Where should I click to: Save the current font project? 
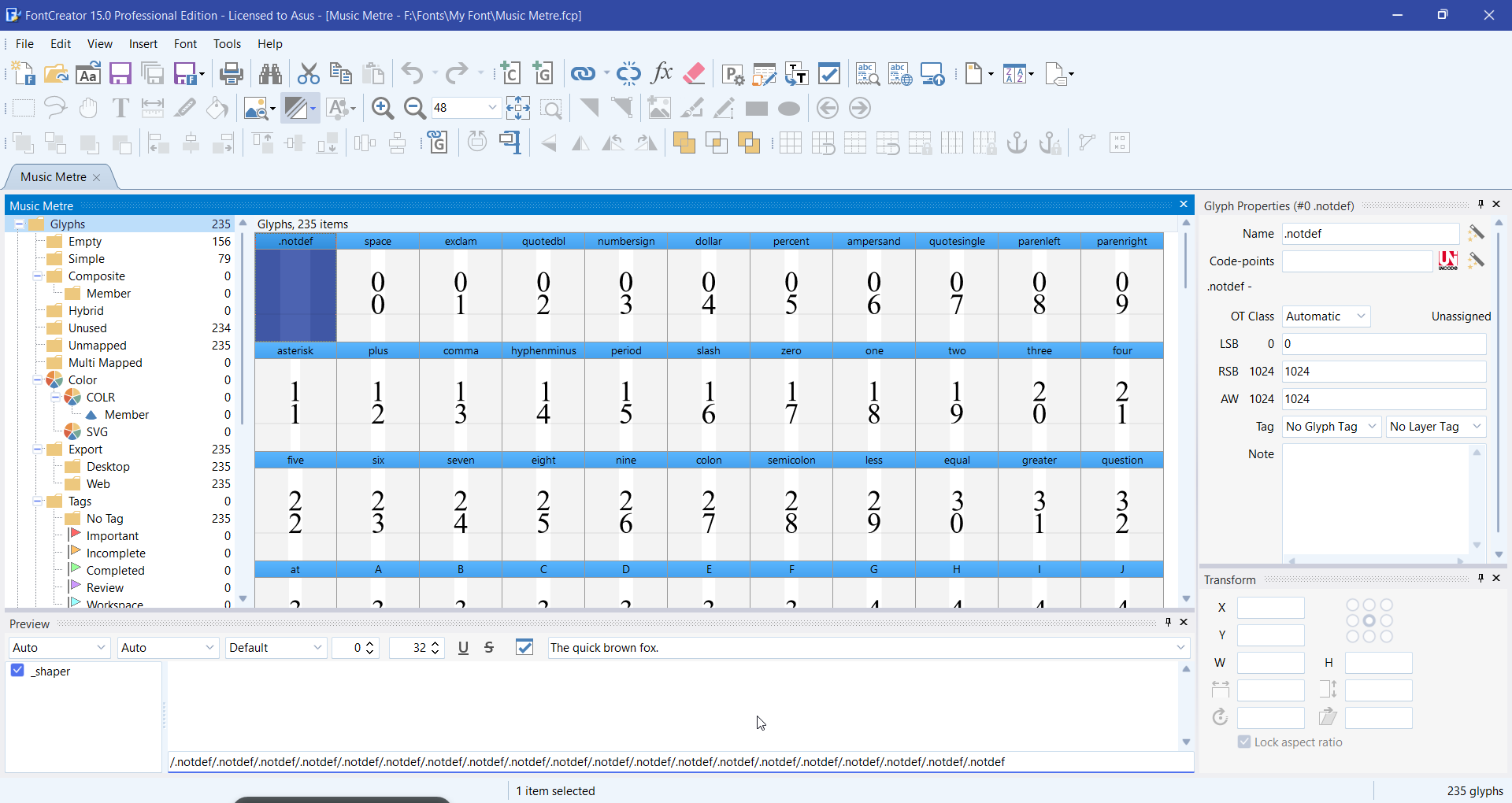point(120,74)
